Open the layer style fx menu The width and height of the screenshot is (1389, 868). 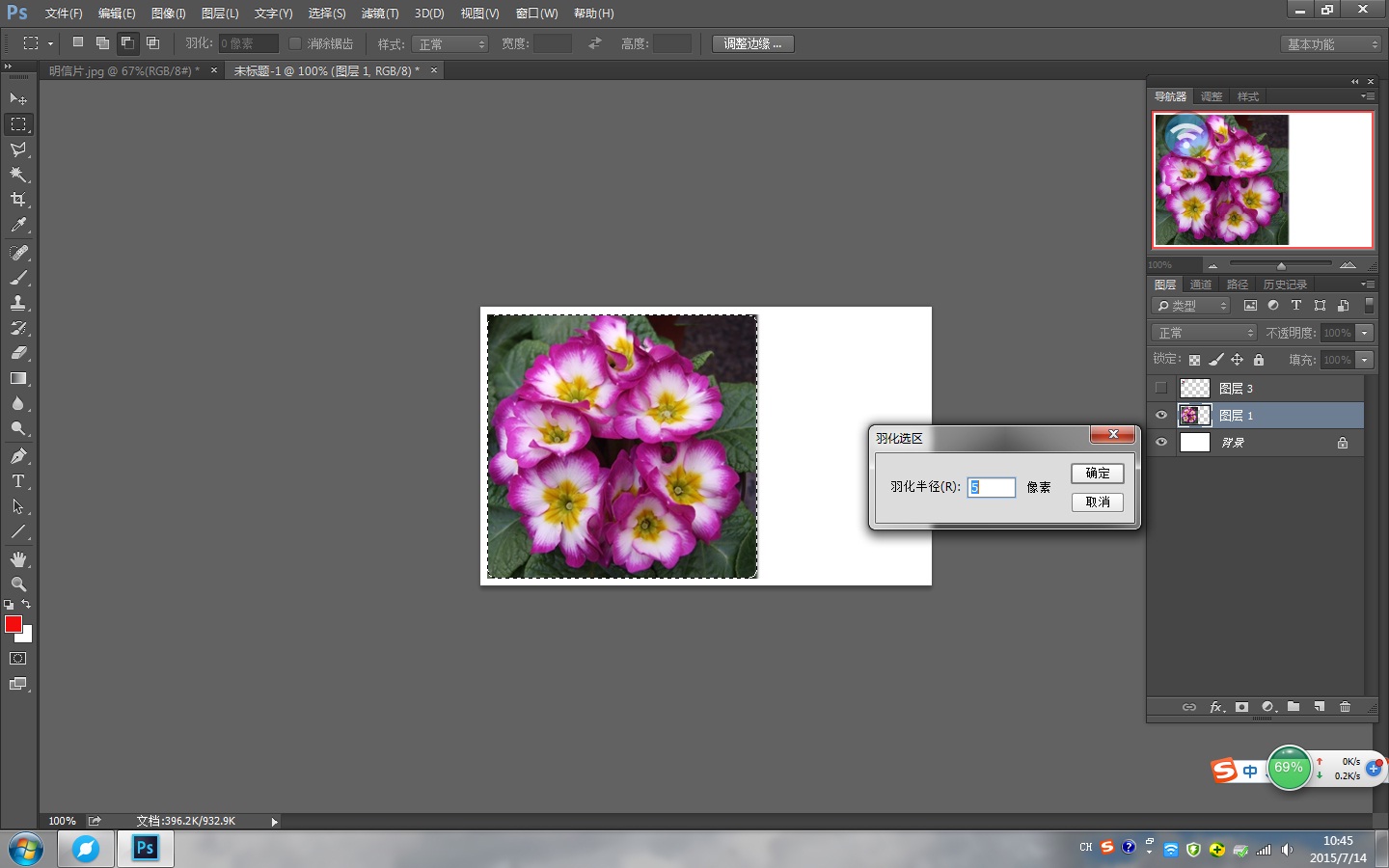click(x=1217, y=707)
